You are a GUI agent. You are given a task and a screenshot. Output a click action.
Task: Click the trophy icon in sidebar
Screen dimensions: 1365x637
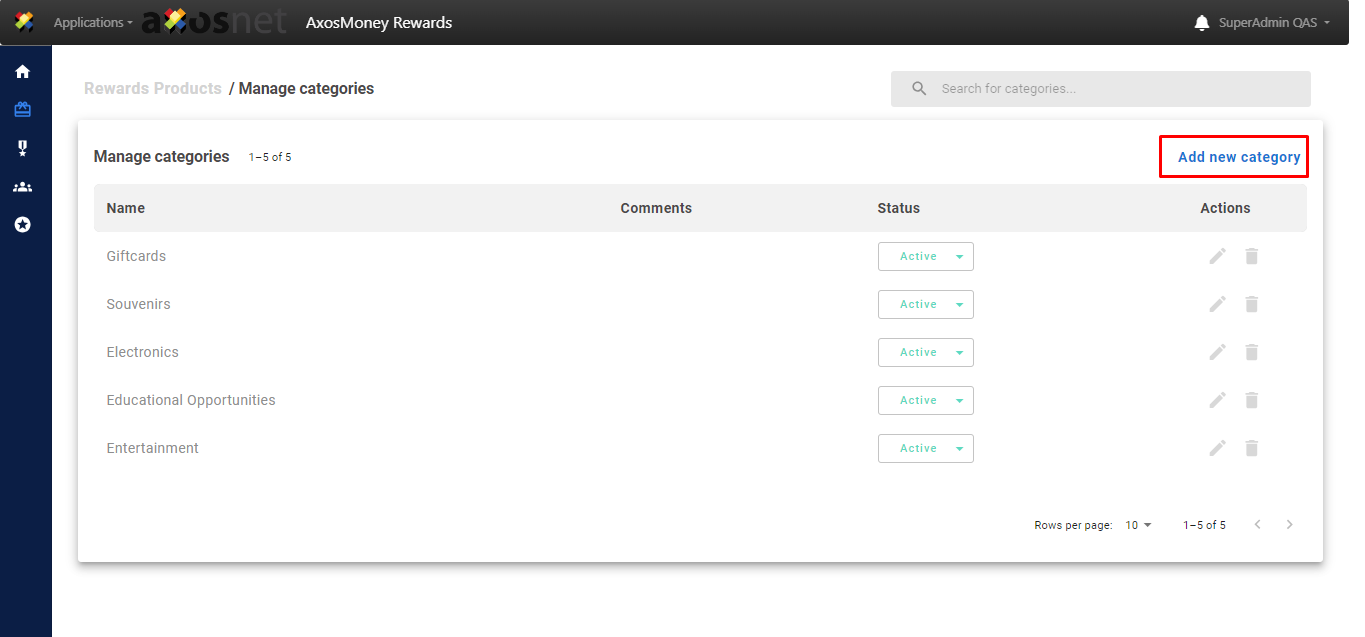(x=22, y=148)
